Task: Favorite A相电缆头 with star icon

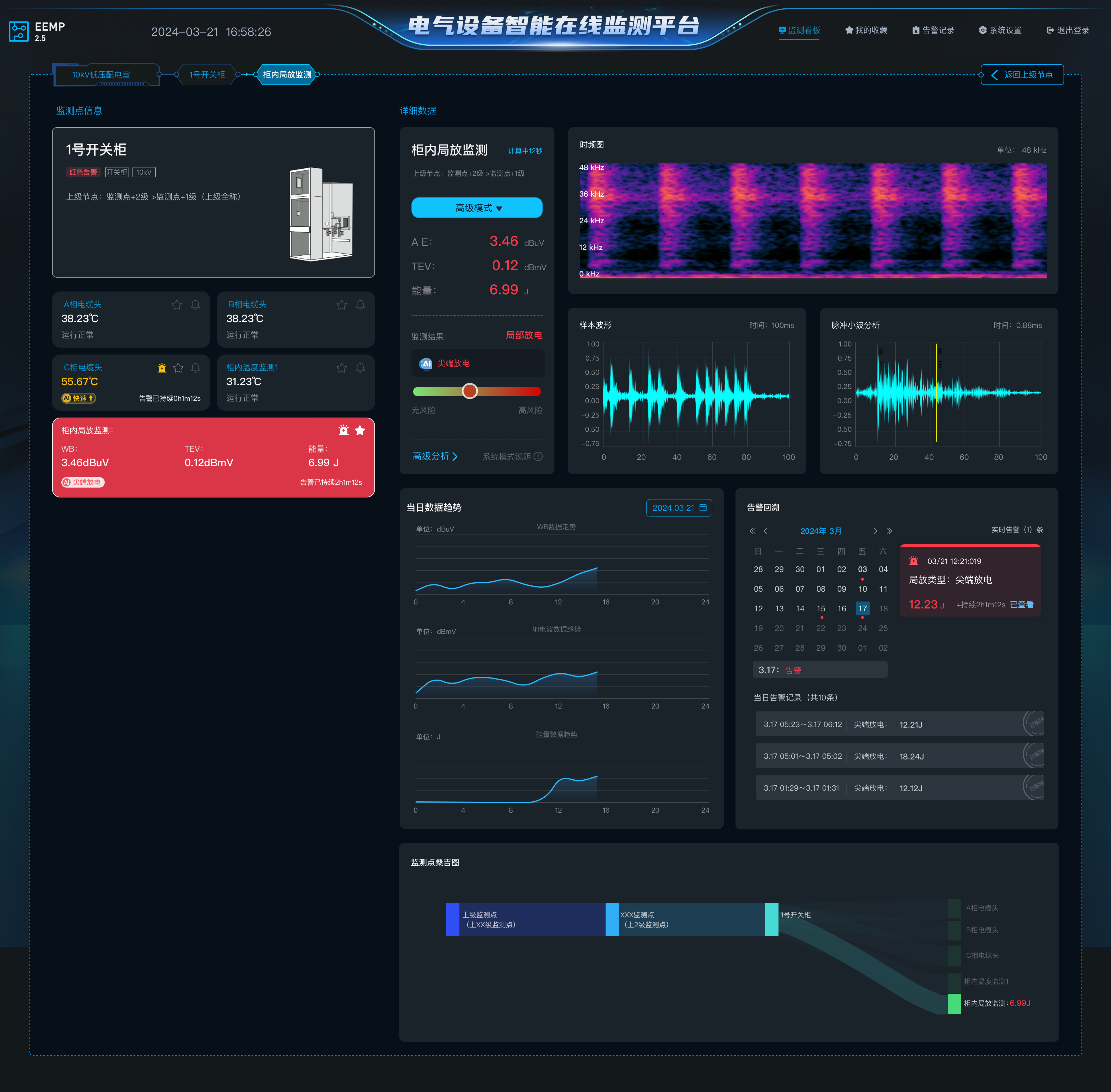Action: point(177,305)
